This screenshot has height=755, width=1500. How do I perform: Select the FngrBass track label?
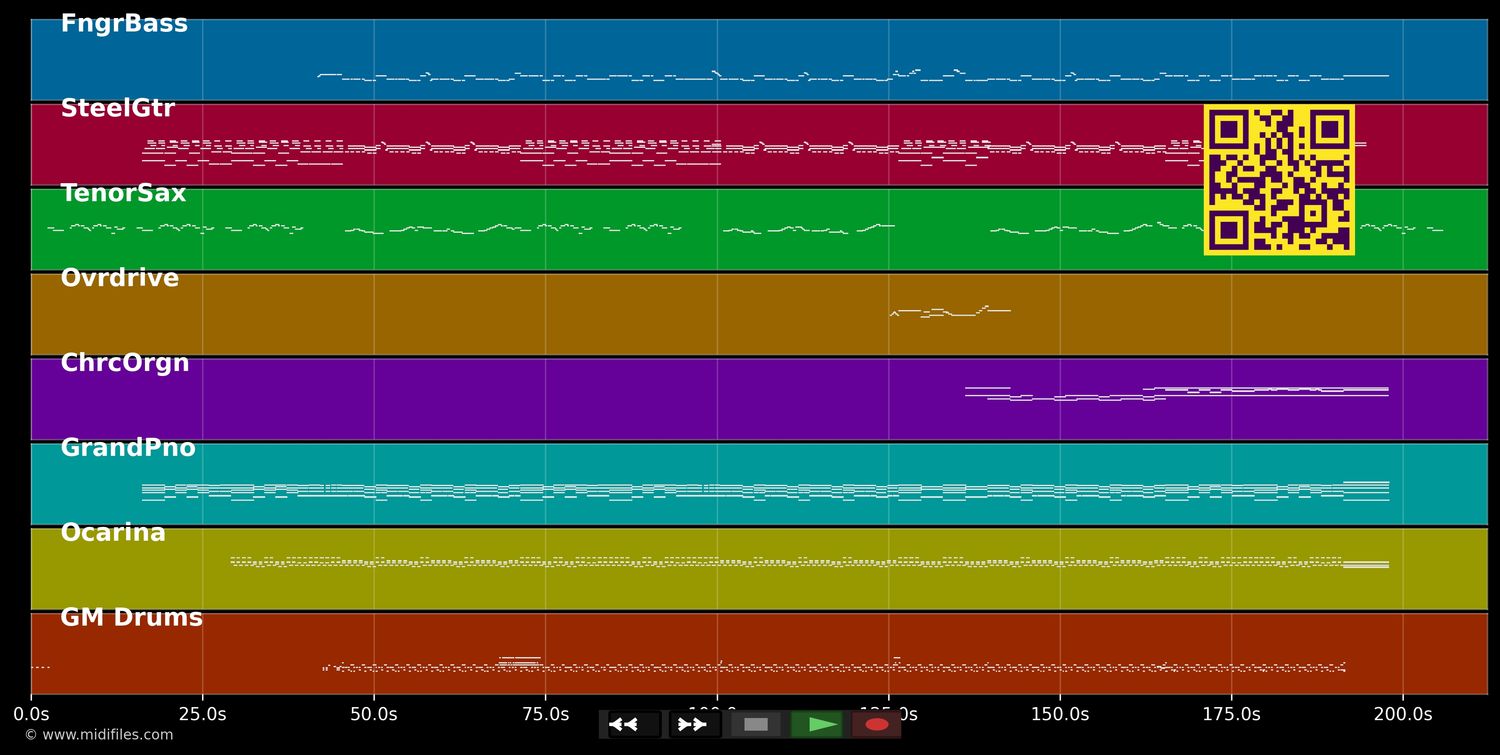click(x=124, y=24)
